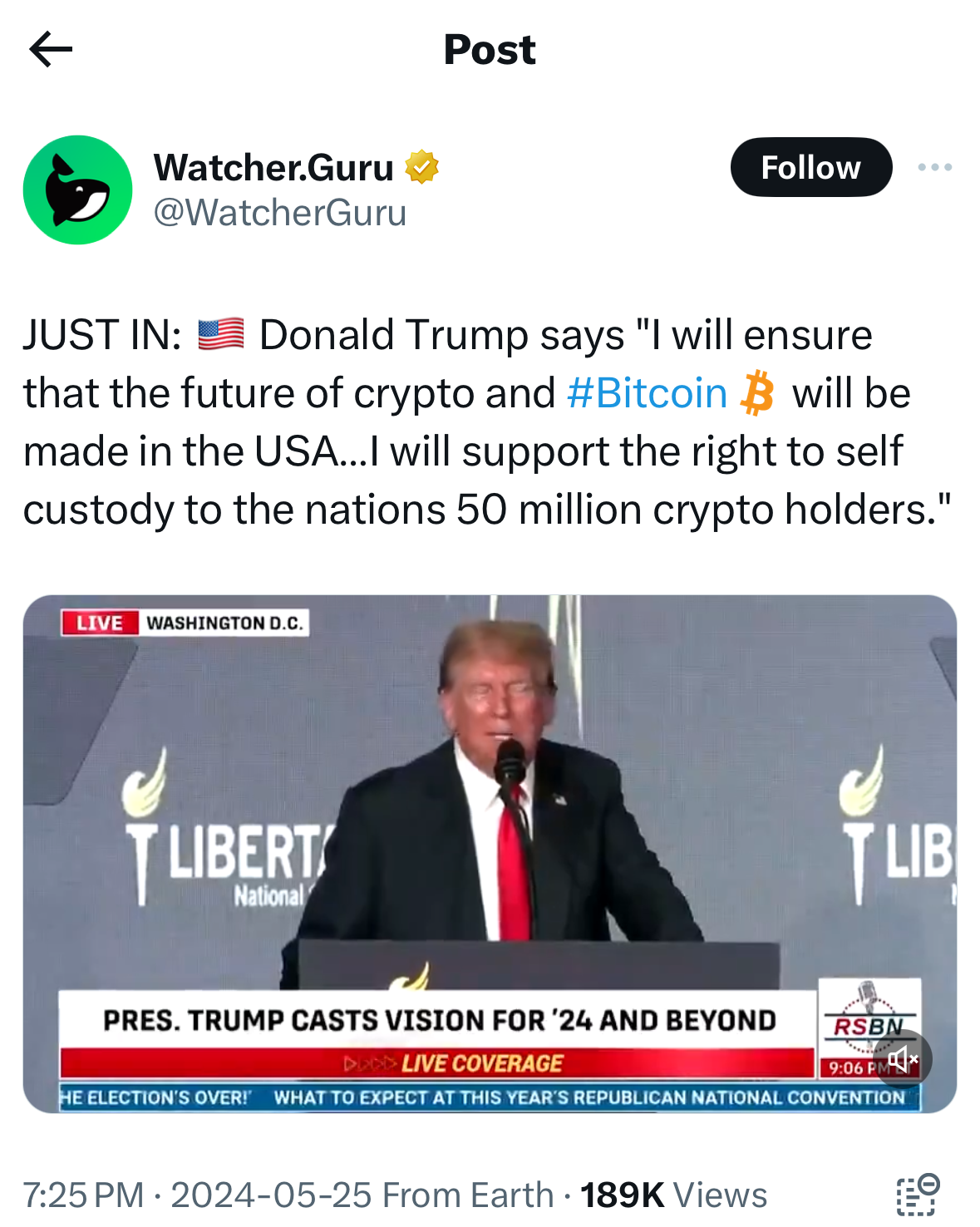Click the 2024-05-25 From Earth text
980x1227 pixels.
362,1195
